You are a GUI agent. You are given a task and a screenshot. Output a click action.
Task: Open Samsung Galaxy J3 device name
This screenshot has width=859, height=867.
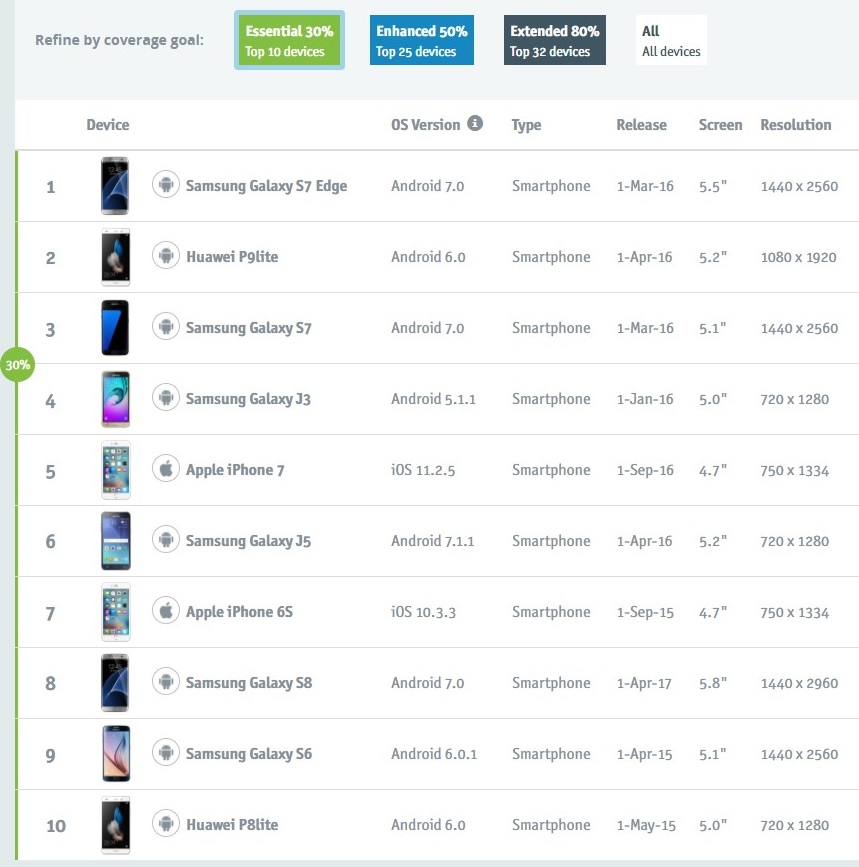(x=248, y=399)
